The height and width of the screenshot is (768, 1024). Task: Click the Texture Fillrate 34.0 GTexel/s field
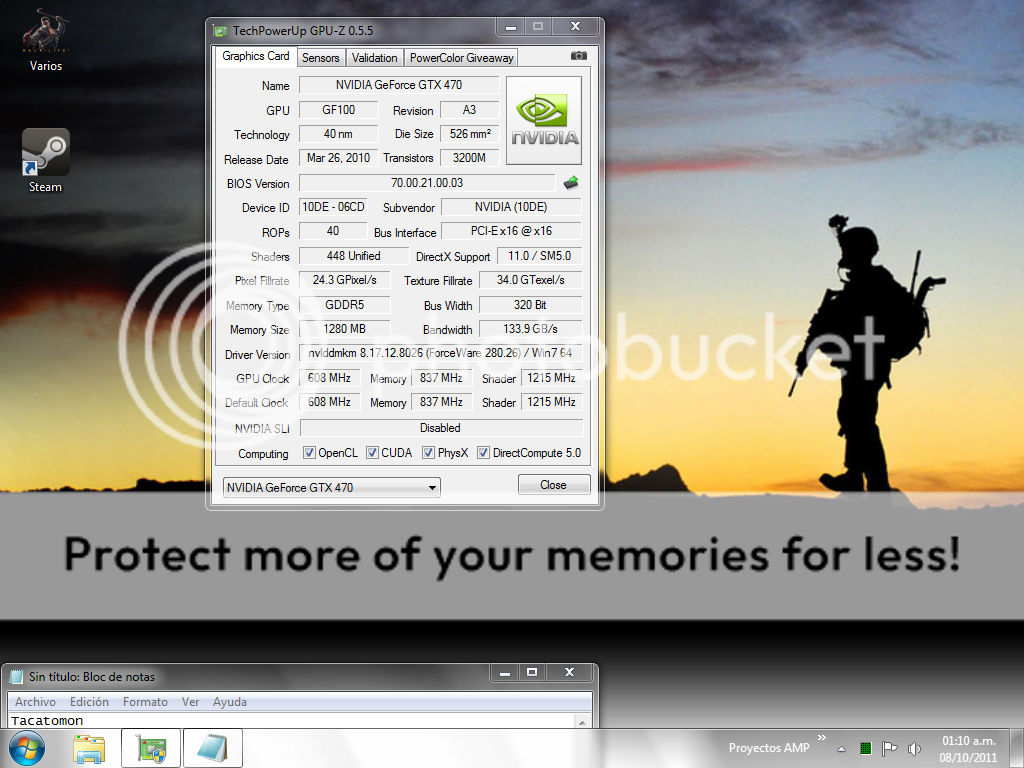coord(530,280)
